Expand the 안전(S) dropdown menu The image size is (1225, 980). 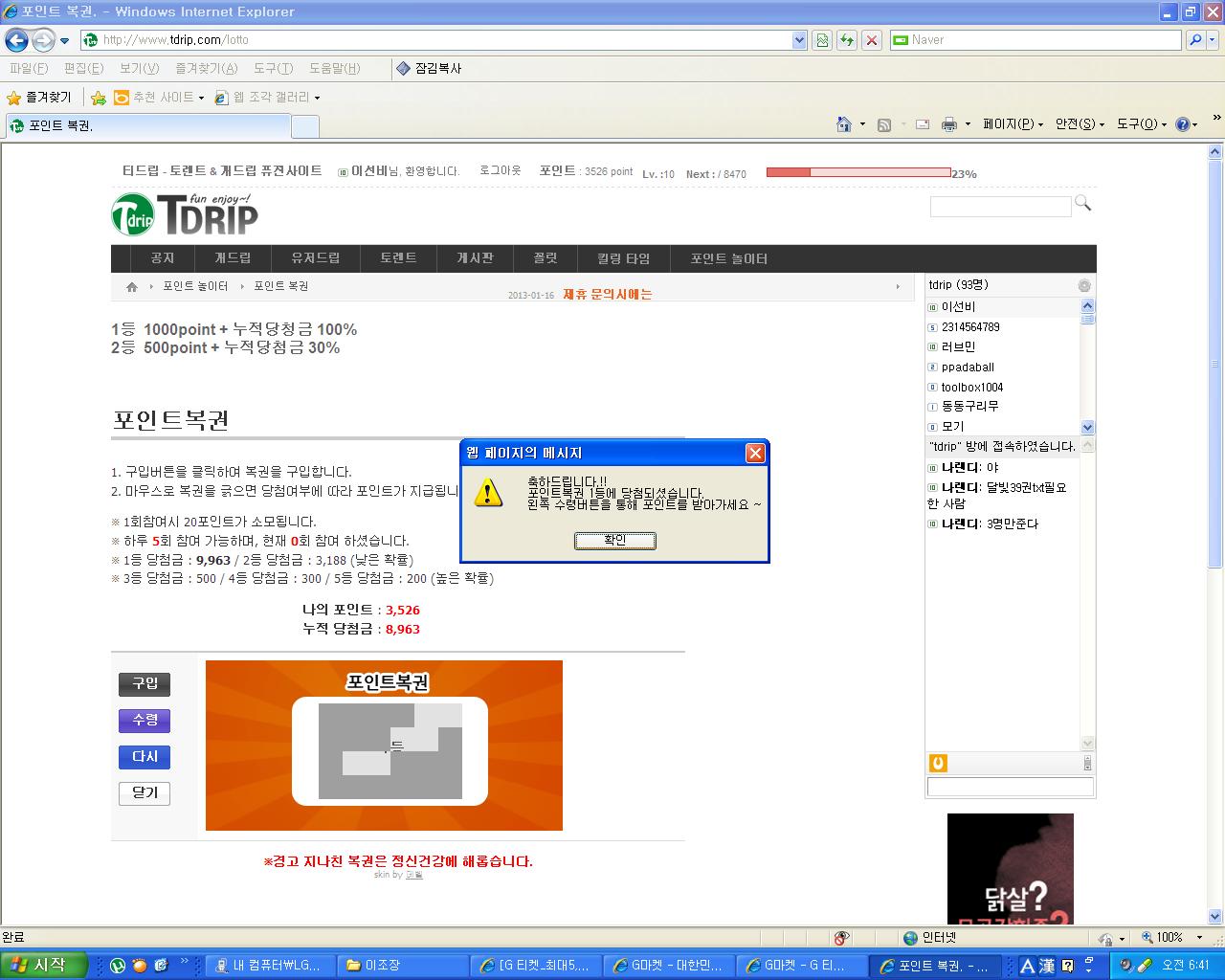(x=1080, y=124)
